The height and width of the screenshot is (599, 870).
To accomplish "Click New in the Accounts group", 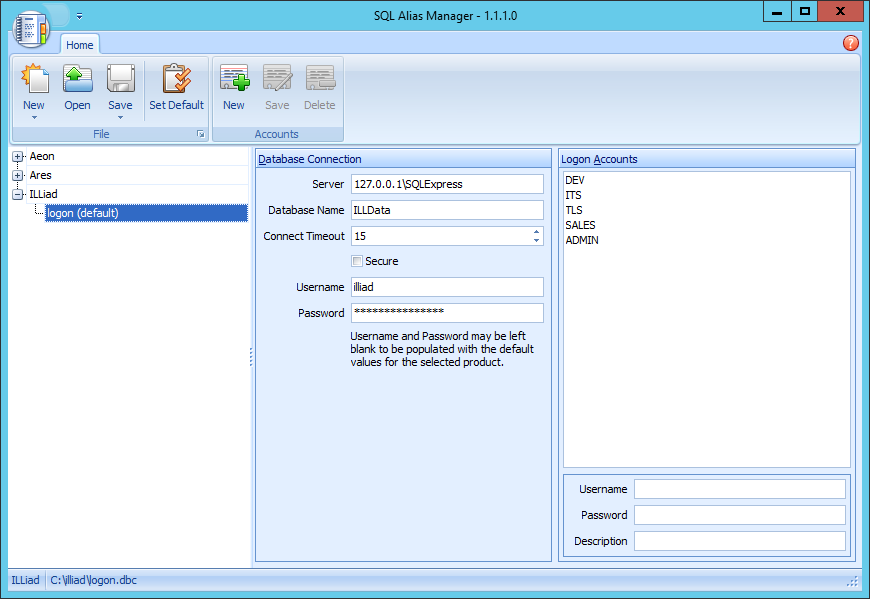I will 234,80.
